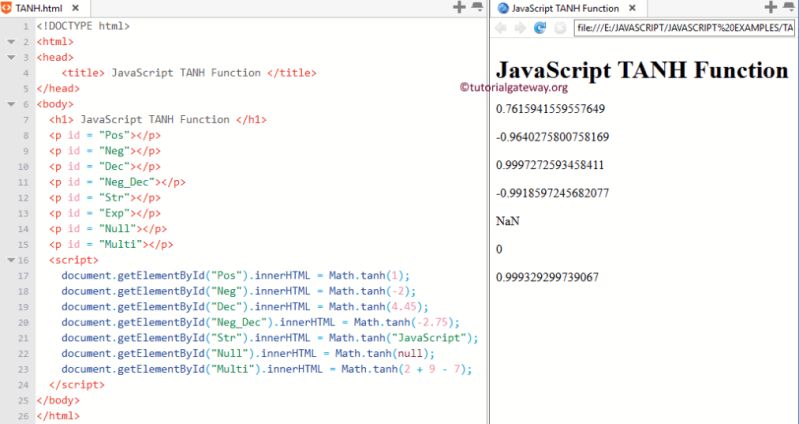The image size is (799, 424).
Task: Select the JavaScript TANH Function preview tab
Action: [x=567, y=8]
